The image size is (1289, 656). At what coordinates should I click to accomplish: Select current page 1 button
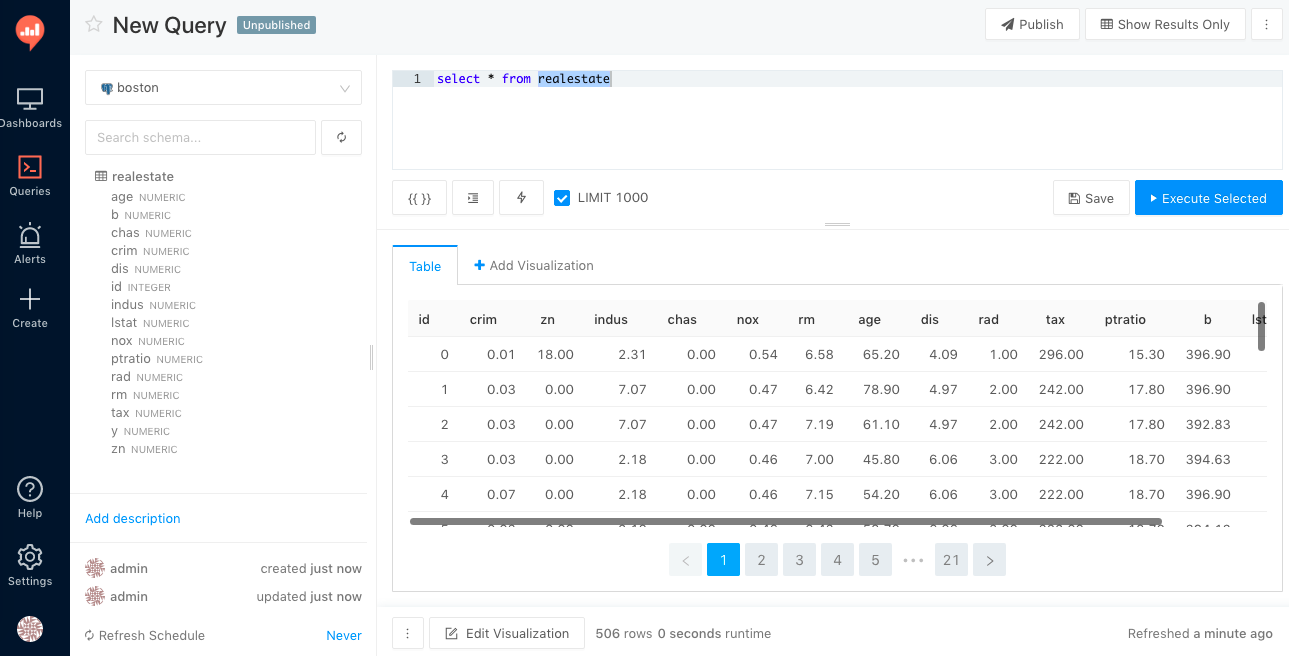pyautogui.click(x=723, y=560)
